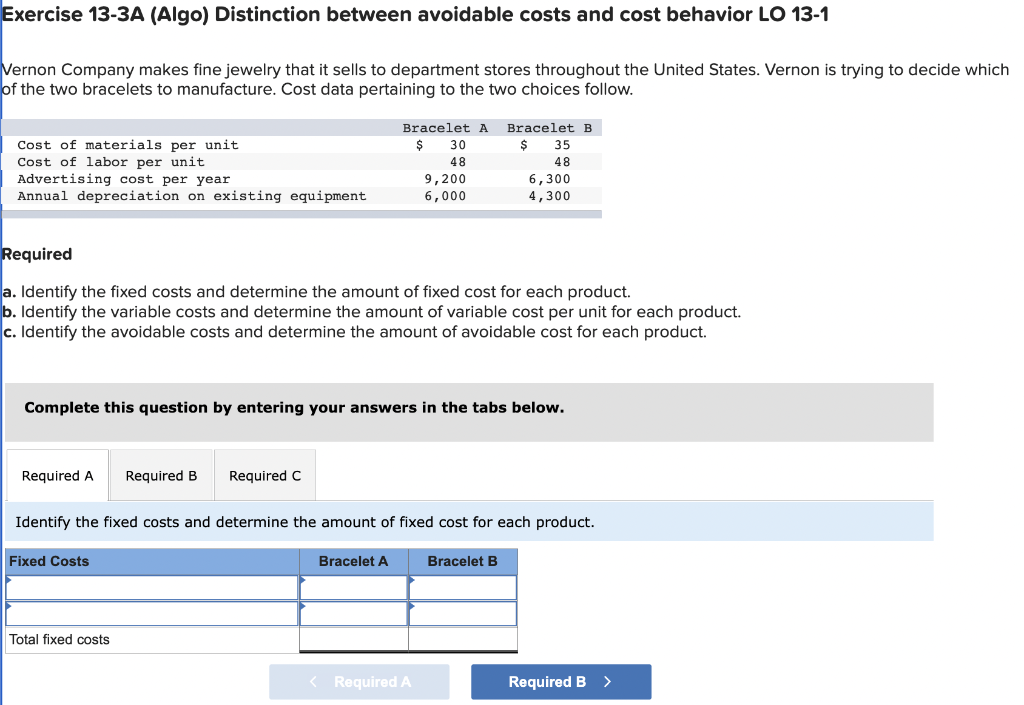Image resolution: width=1024 pixels, height=705 pixels.
Task: Select the Required A tab
Action: 56,474
